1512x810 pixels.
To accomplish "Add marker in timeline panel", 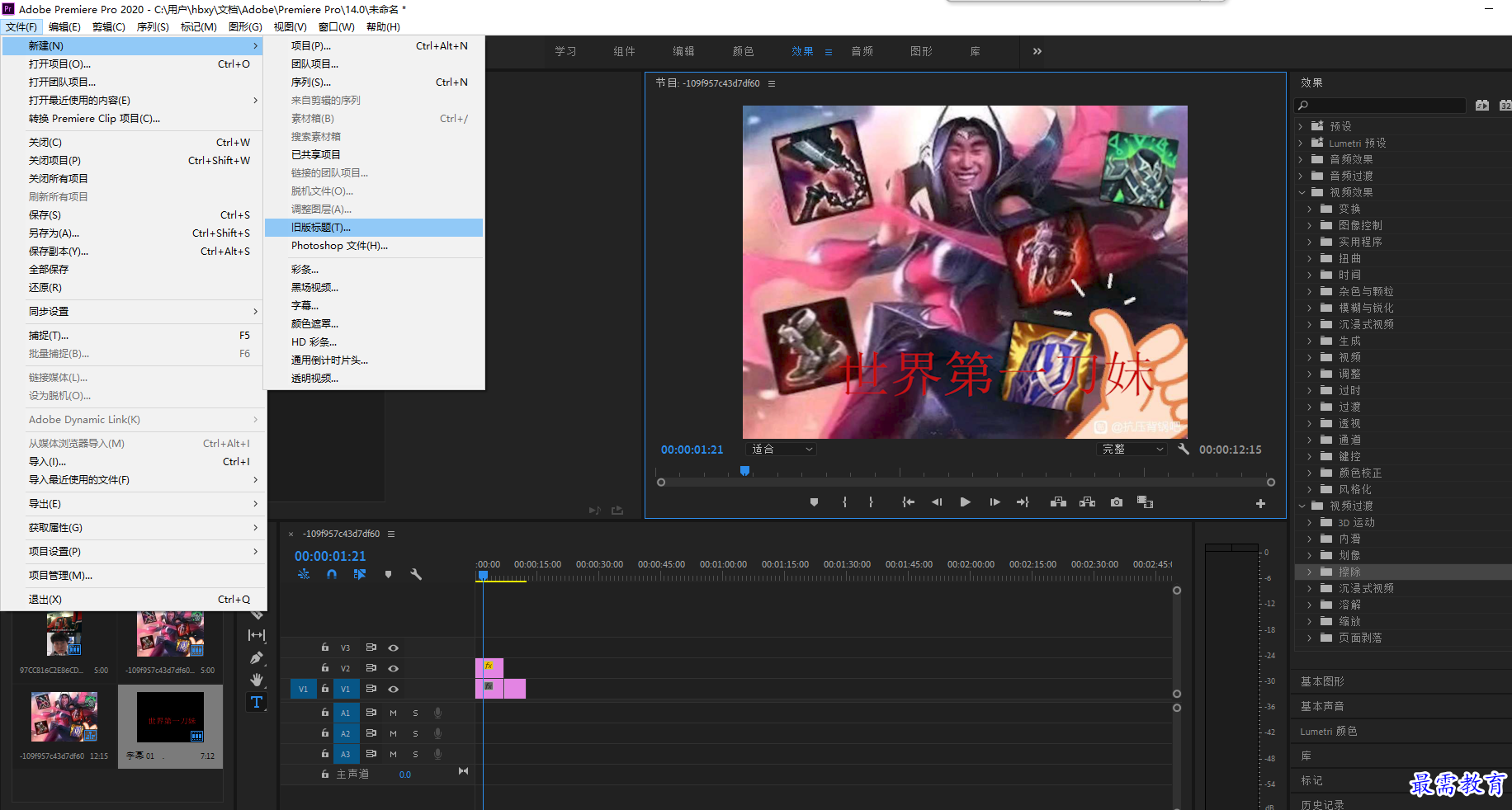I will tap(388, 574).
